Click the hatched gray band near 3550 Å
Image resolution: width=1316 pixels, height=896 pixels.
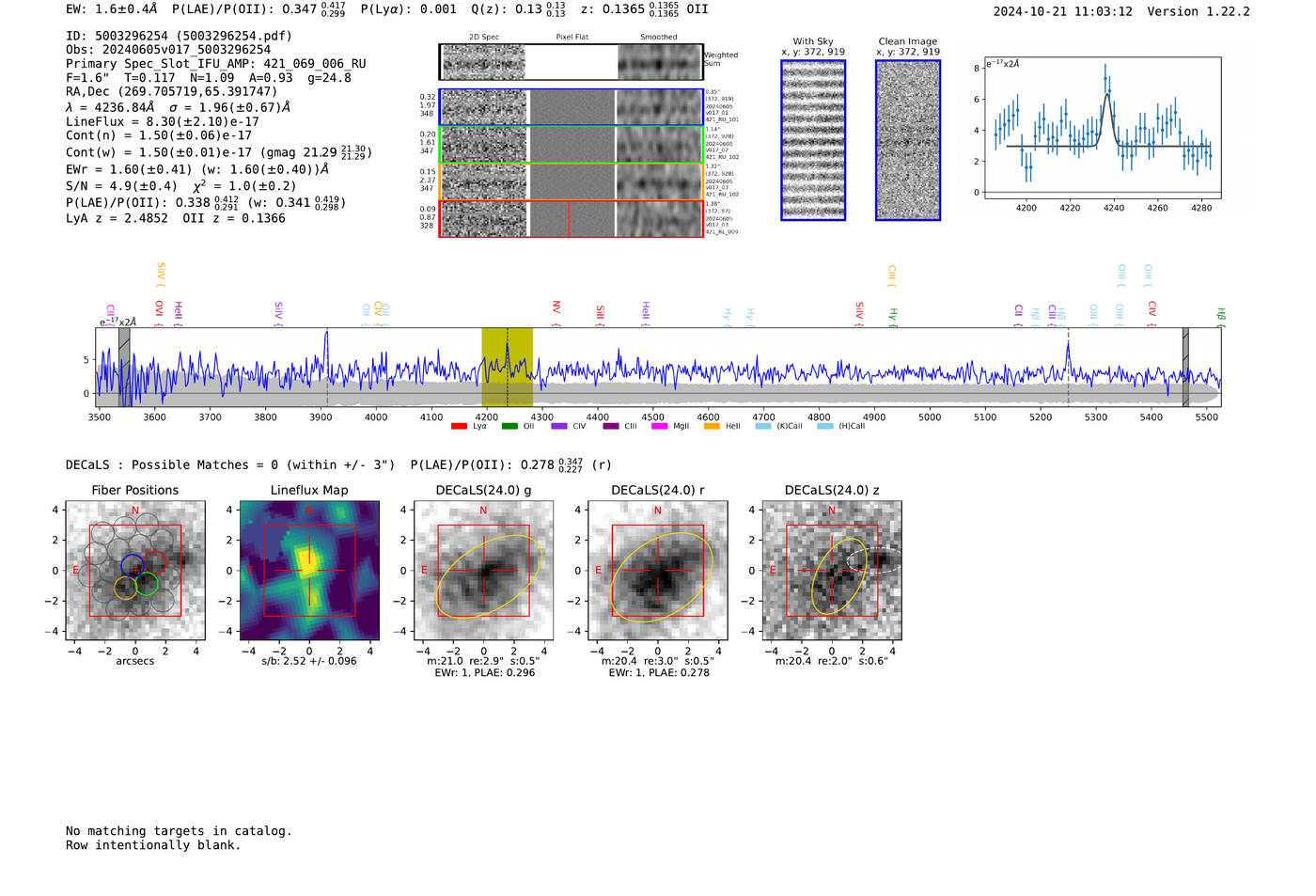[124, 367]
